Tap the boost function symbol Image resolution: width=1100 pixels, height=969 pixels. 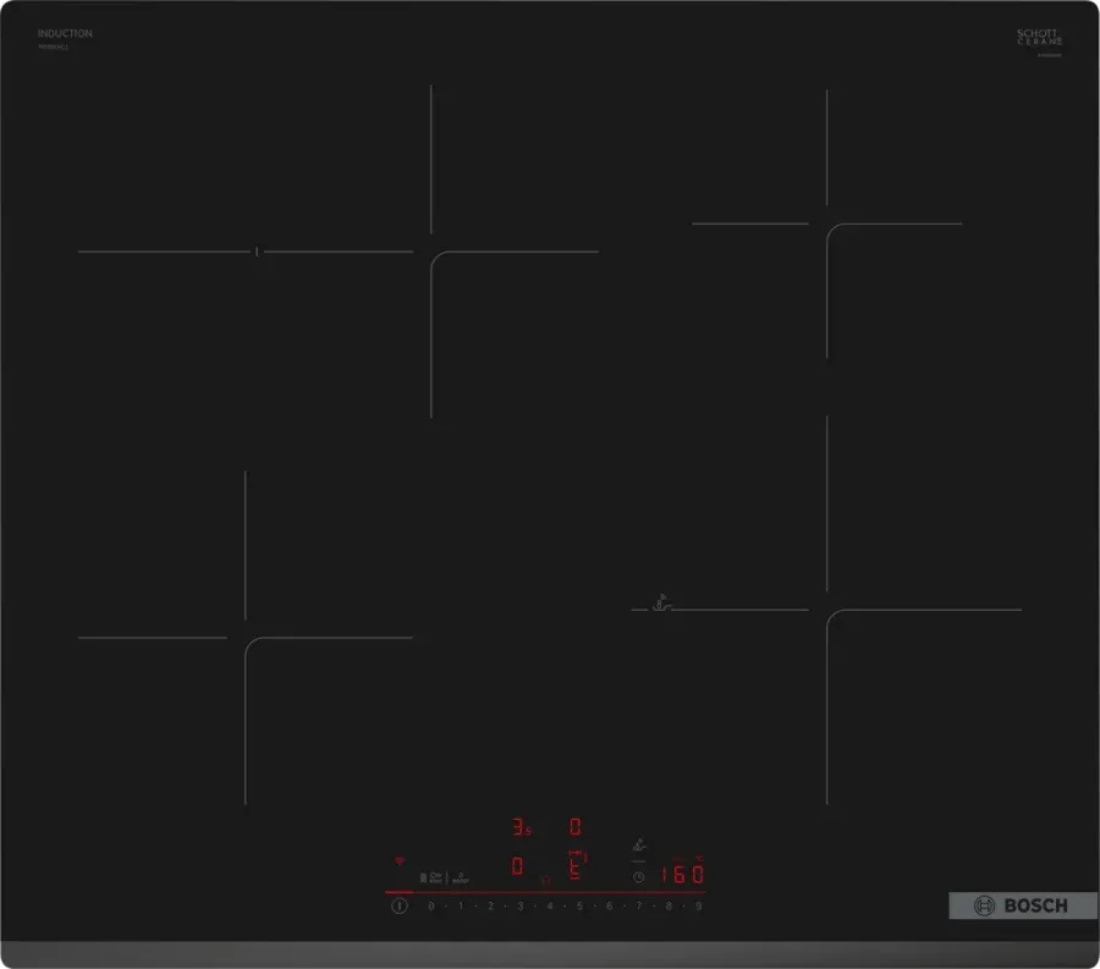[460, 878]
